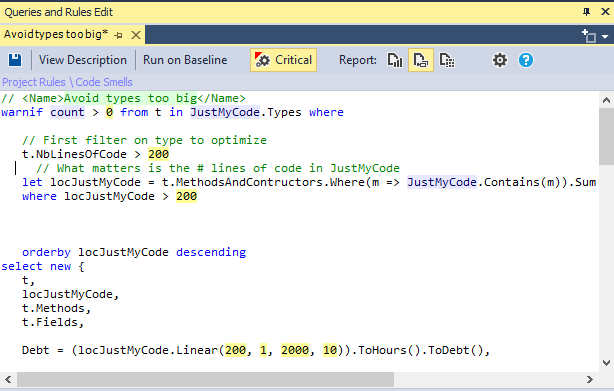Click the 'descending' keyword
Image resolution: width=614 pixels, height=391 pixels.
coord(211,252)
